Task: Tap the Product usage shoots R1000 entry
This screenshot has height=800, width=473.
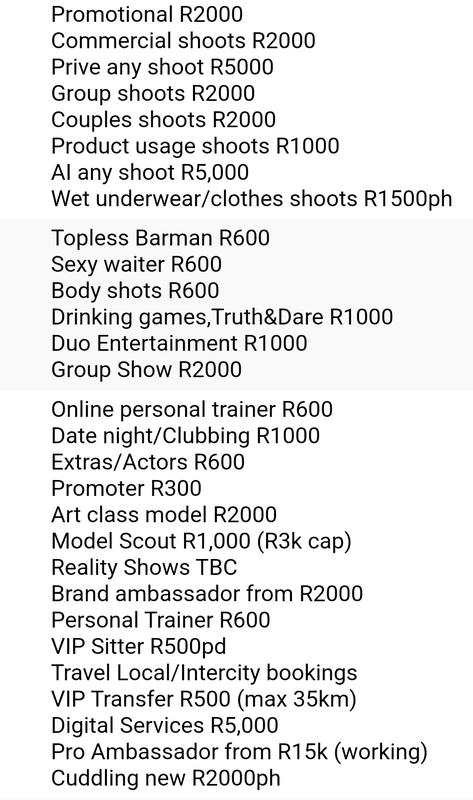Action: tap(195, 146)
